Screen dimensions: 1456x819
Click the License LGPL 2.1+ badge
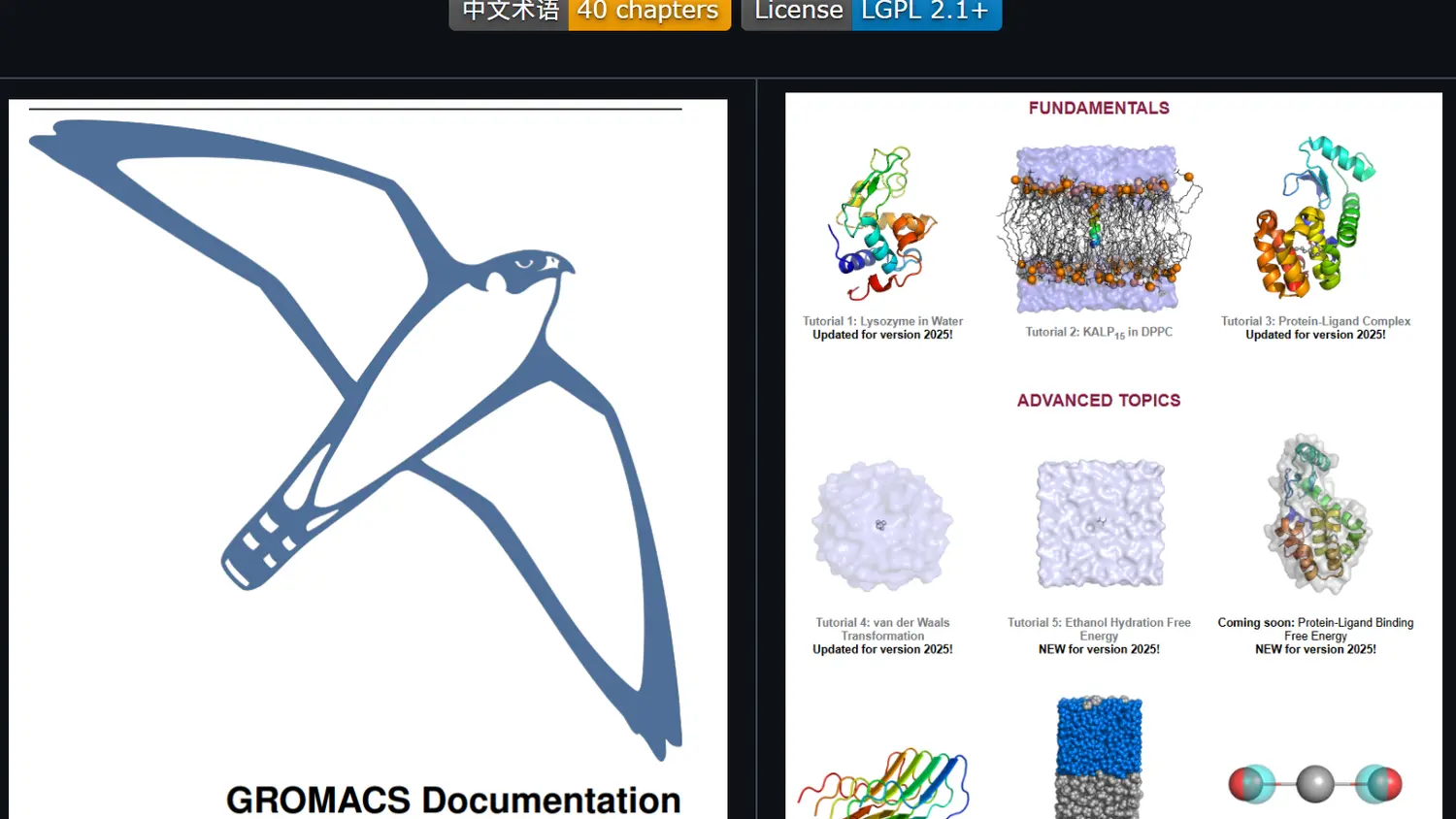(872, 13)
